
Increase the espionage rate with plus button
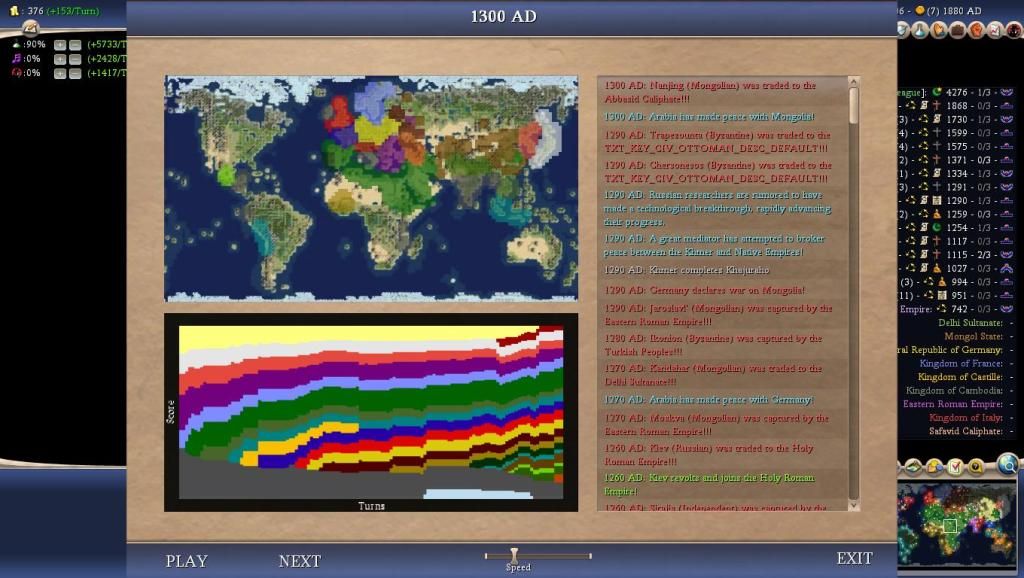tap(60, 74)
